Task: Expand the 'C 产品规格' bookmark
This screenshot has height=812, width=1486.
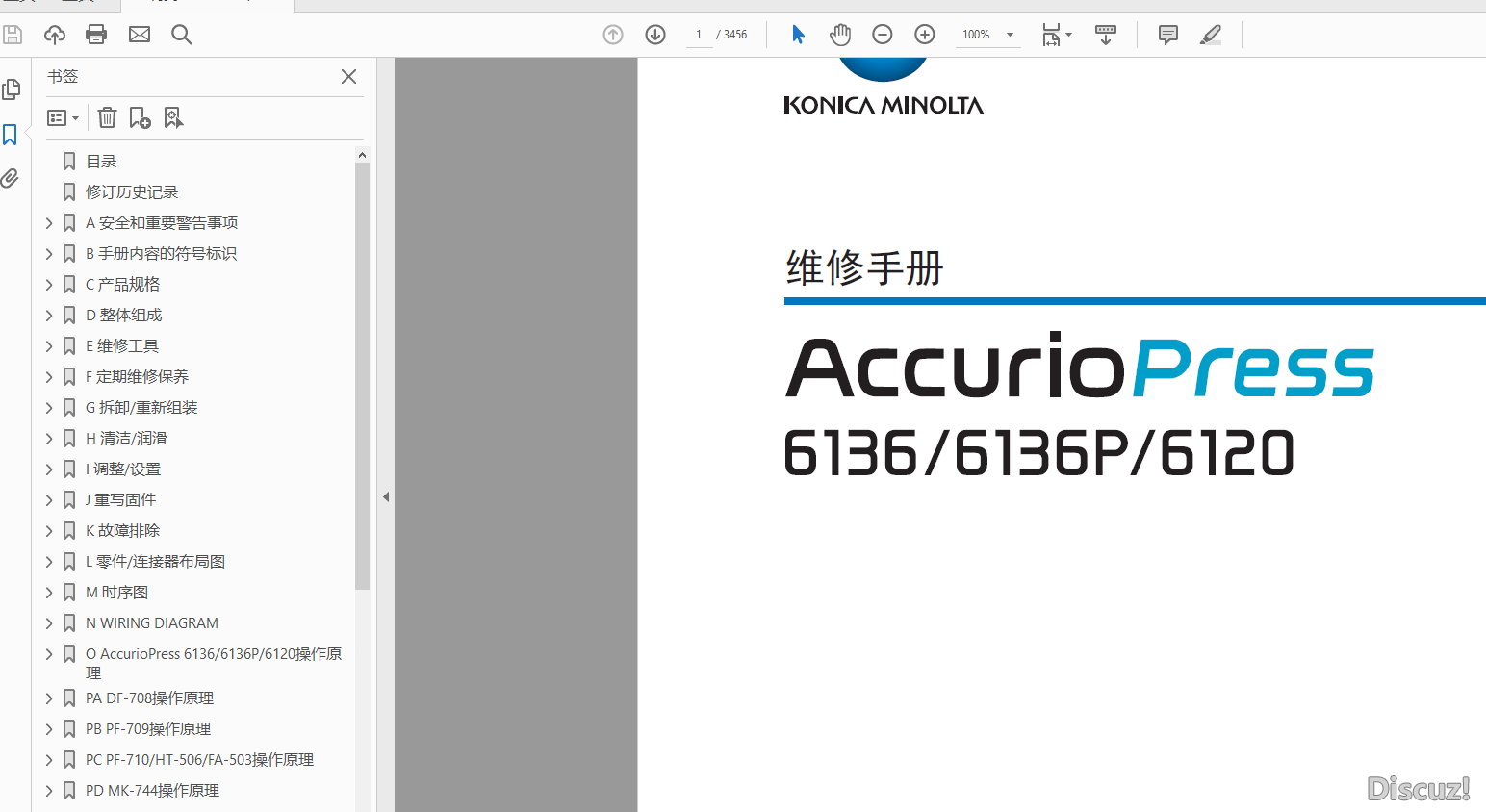Action: point(49,285)
